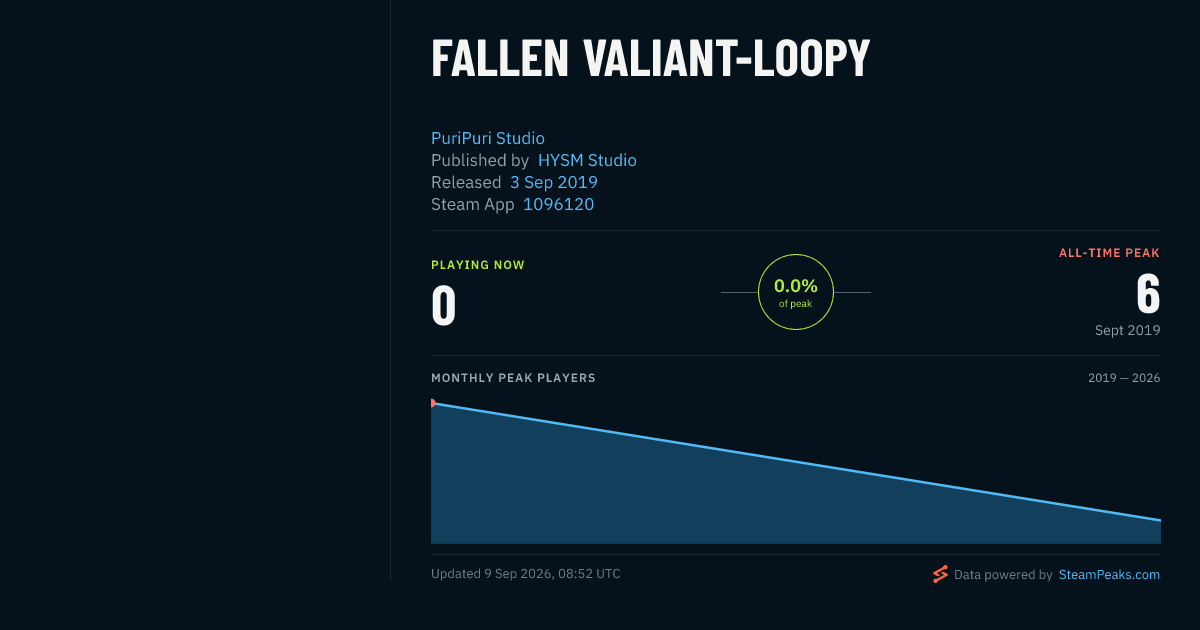The width and height of the screenshot is (1200, 630).
Task: Select the All-Time Peak label
Action: coord(1109,253)
